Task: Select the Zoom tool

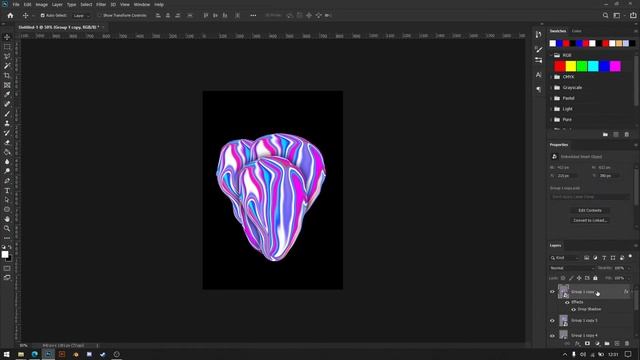Action: click(x=7, y=229)
